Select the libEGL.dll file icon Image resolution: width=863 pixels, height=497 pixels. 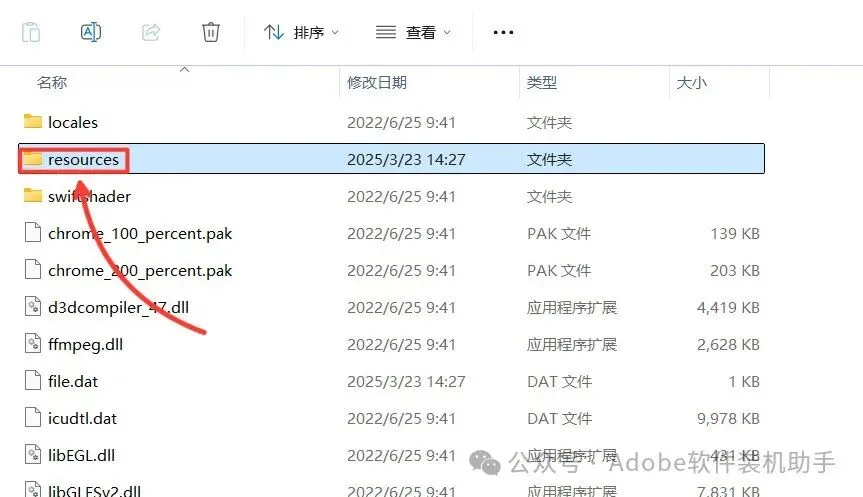click(33, 455)
